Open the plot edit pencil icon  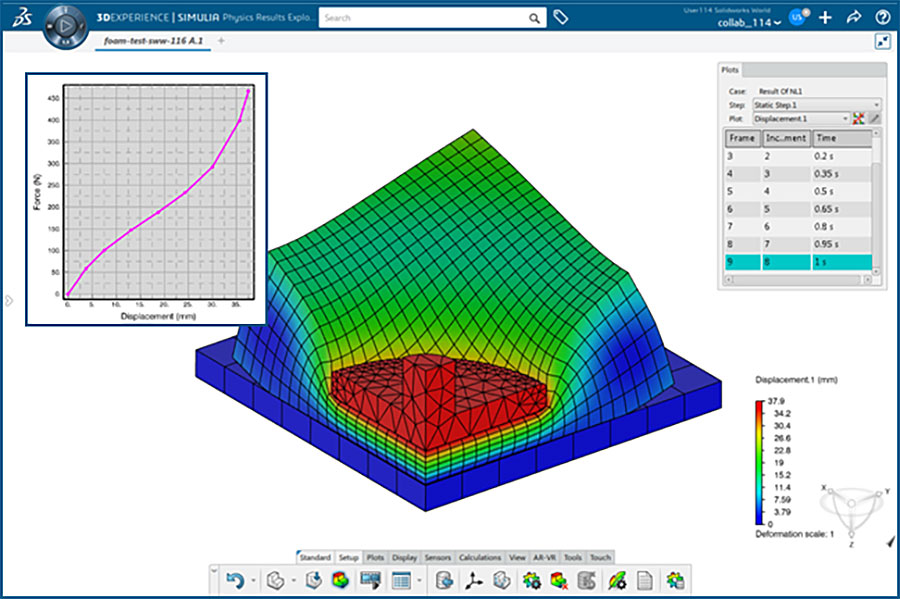point(876,118)
